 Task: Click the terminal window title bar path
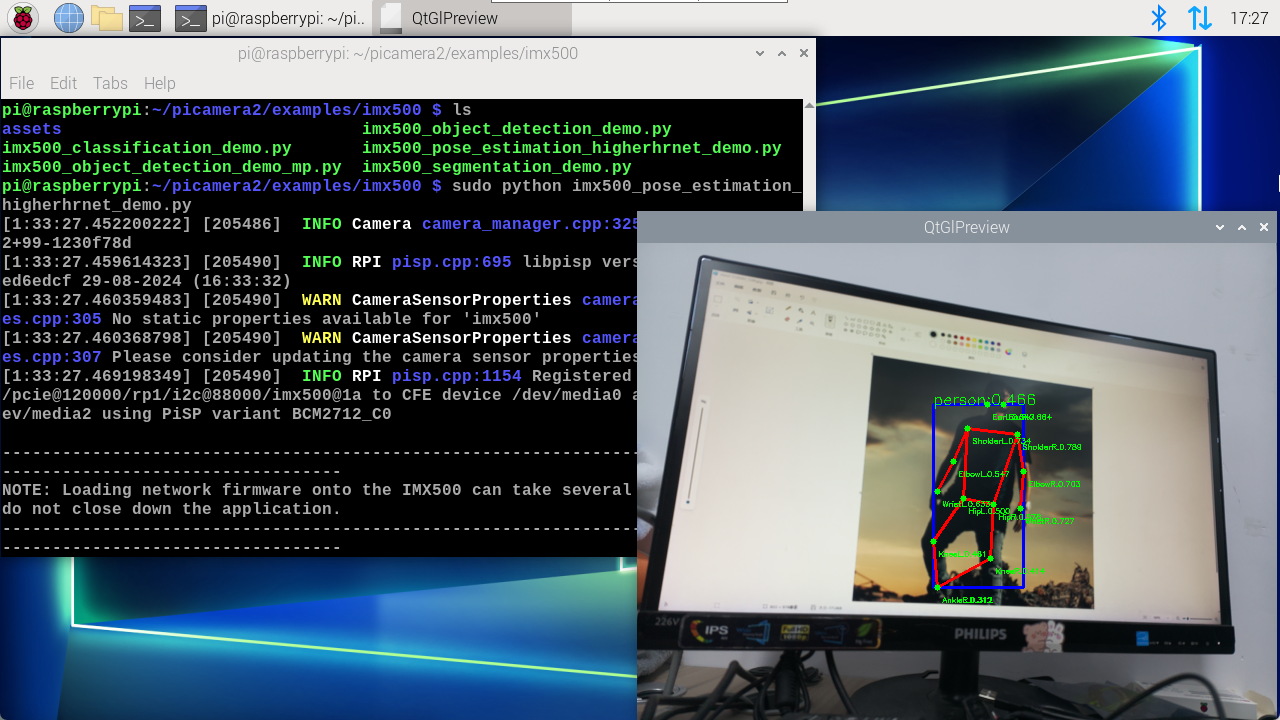[x=408, y=53]
